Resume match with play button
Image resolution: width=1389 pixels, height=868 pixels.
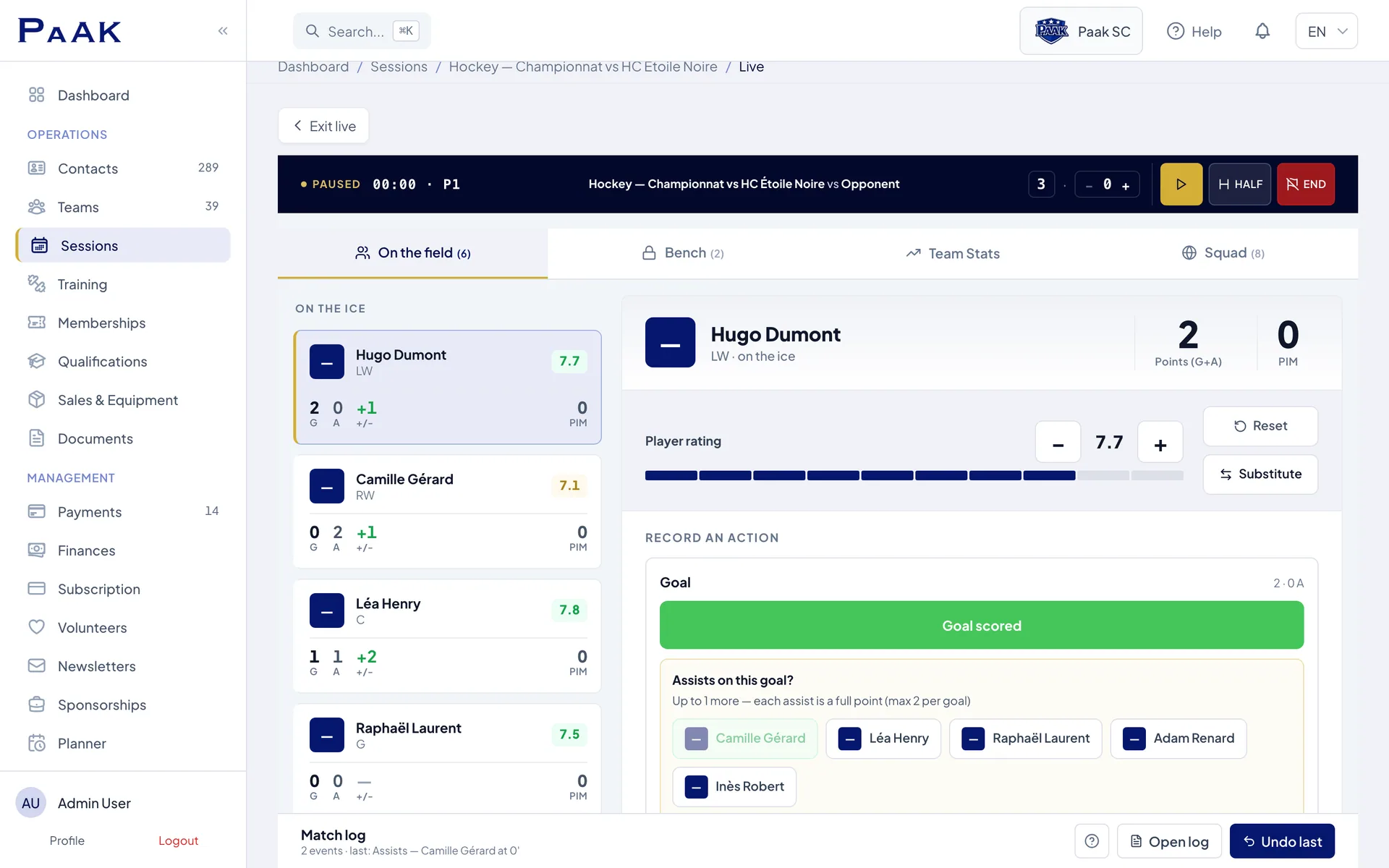tap(1181, 184)
